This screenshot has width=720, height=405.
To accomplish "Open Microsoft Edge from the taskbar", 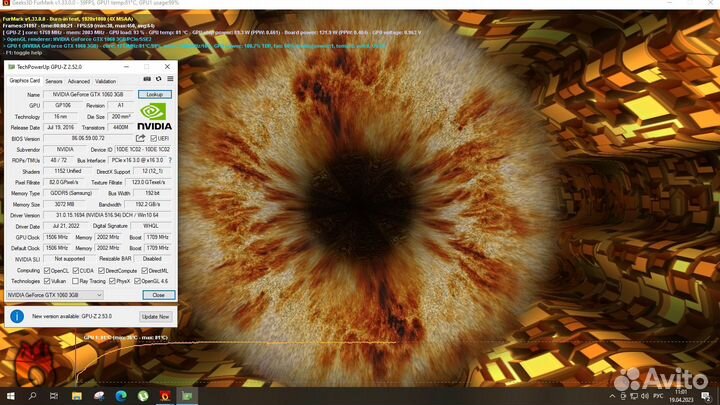I will 119,397.
